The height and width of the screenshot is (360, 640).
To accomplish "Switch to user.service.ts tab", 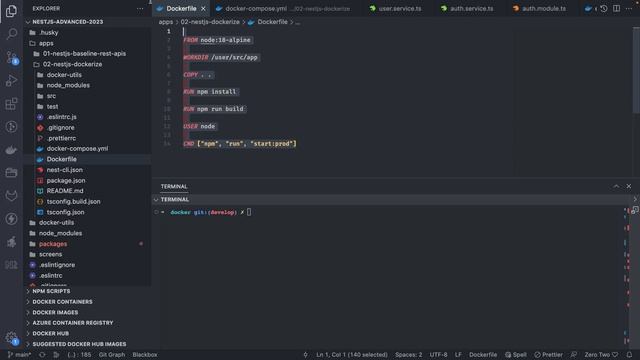I will tap(400, 9).
